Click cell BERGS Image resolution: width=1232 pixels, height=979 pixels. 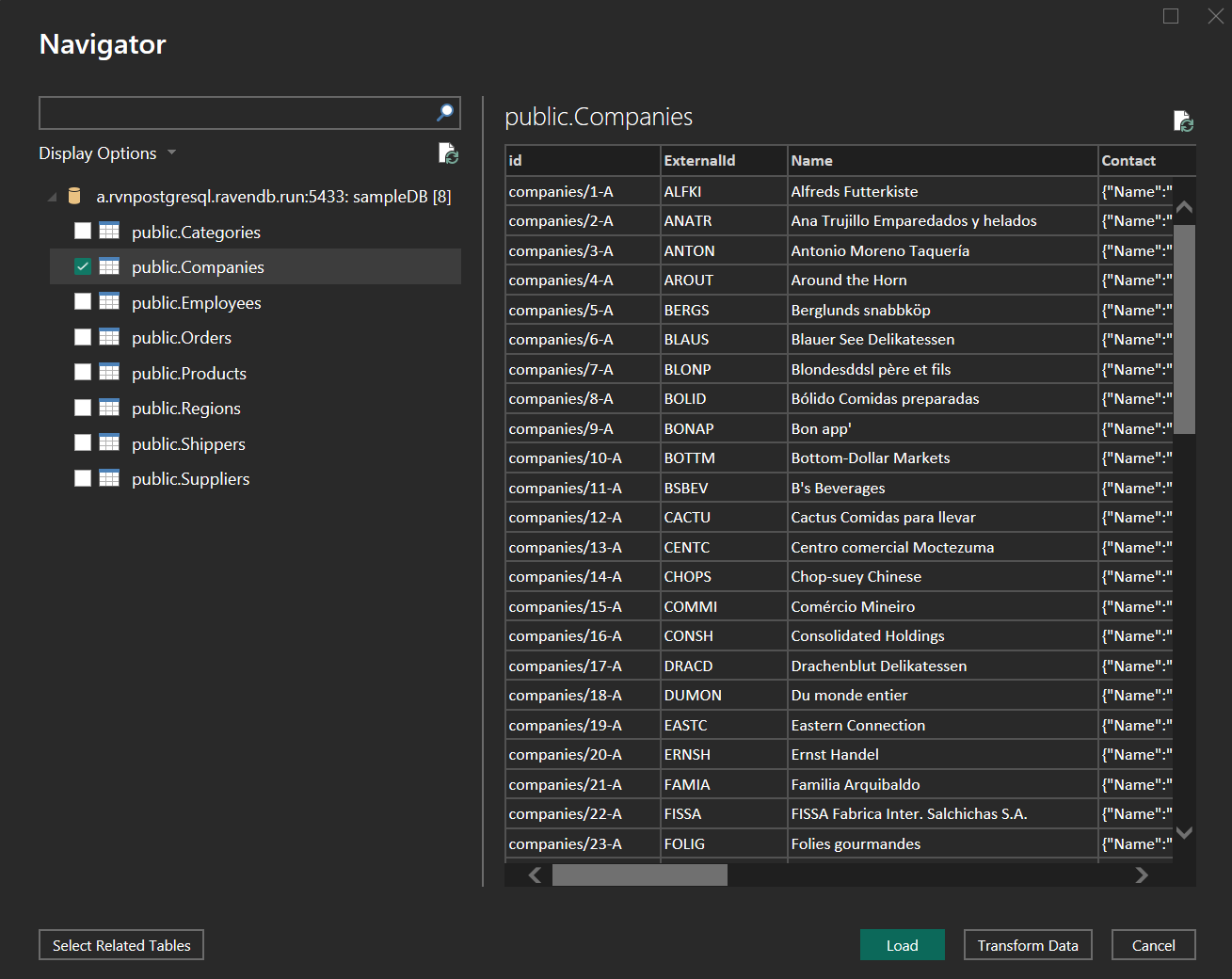click(x=724, y=310)
